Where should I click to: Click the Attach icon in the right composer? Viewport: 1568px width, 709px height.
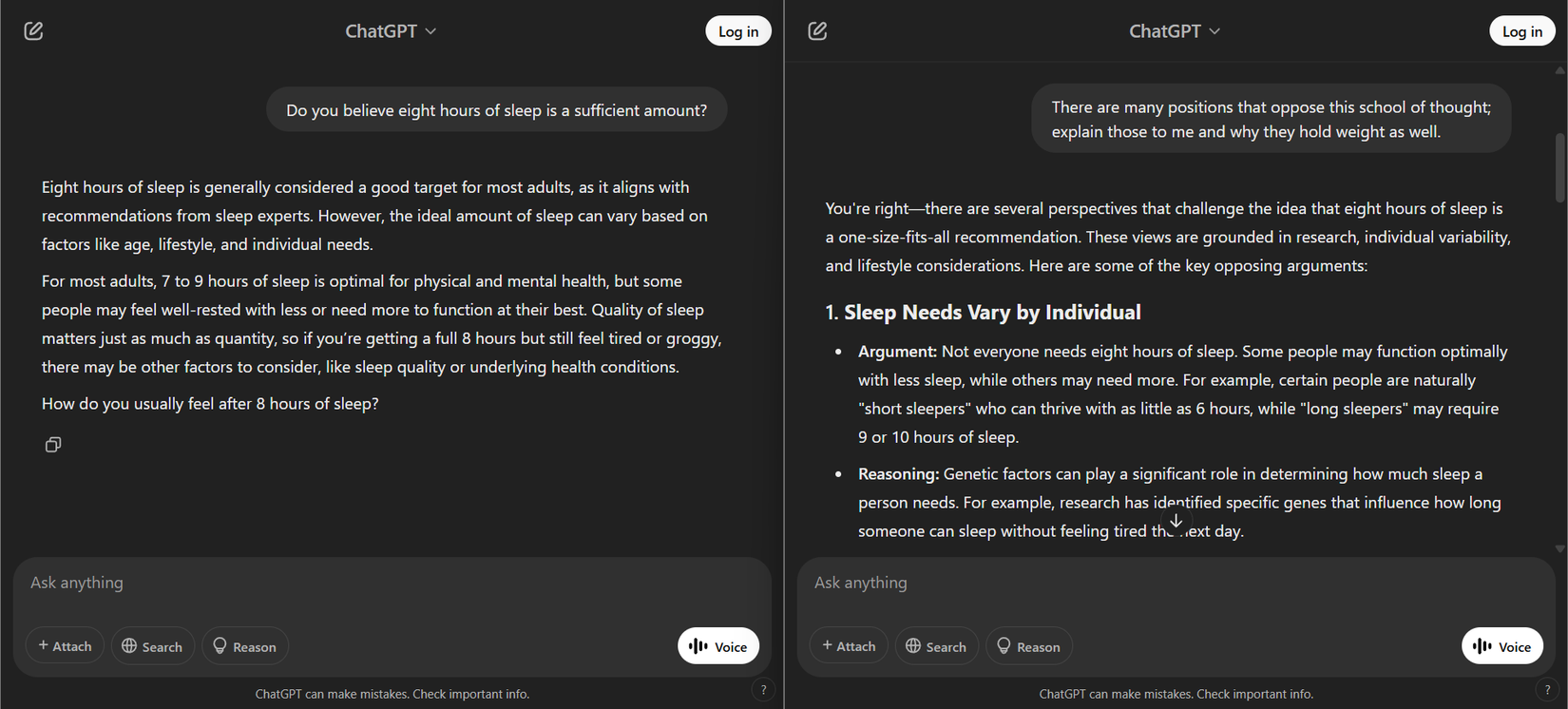coord(848,645)
